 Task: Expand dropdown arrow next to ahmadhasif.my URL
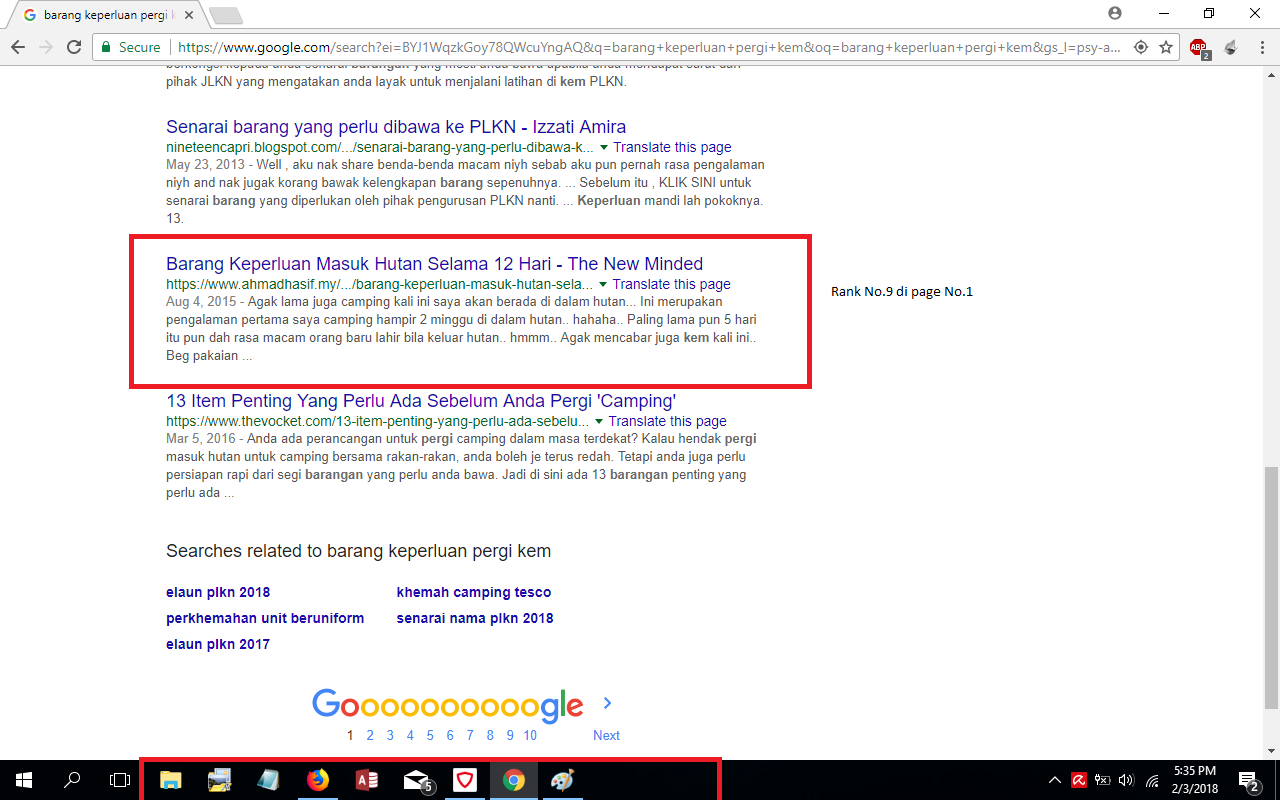pyautogui.click(x=603, y=284)
